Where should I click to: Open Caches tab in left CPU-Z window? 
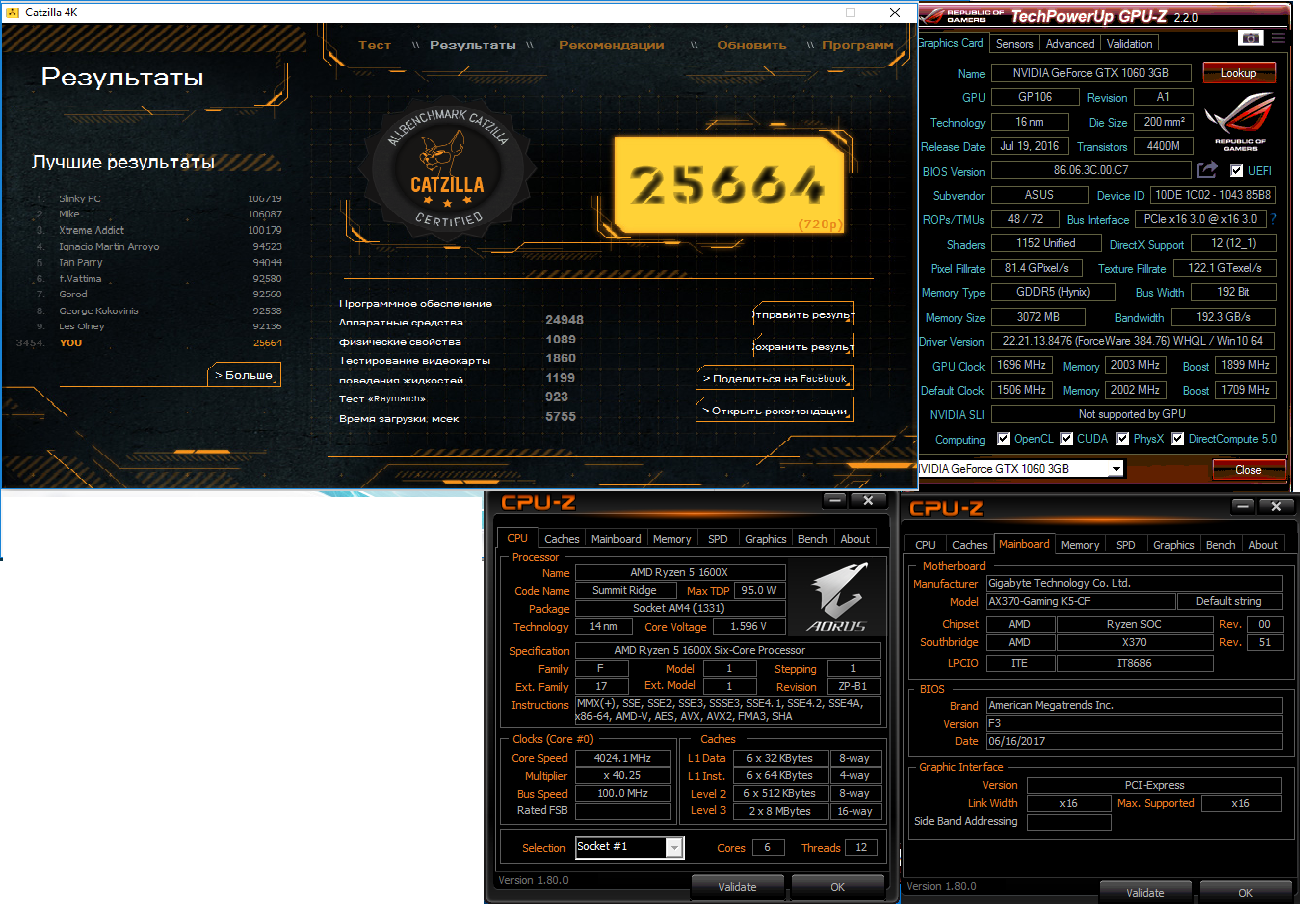pos(562,539)
